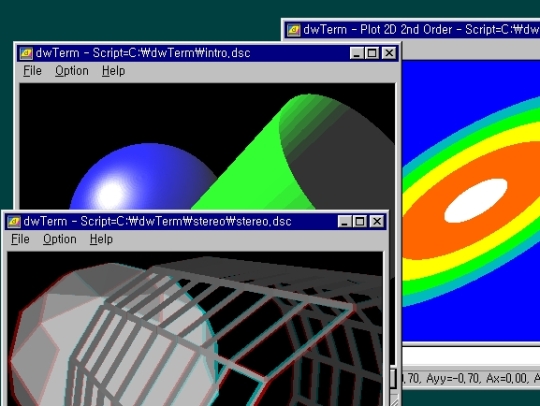Viewport: 540px width, 406px height.
Task: Close the stereo.dsc window
Action: [377, 221]
